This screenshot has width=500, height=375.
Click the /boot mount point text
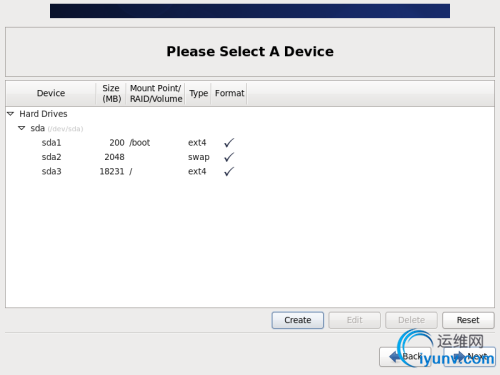coord(140,143)
